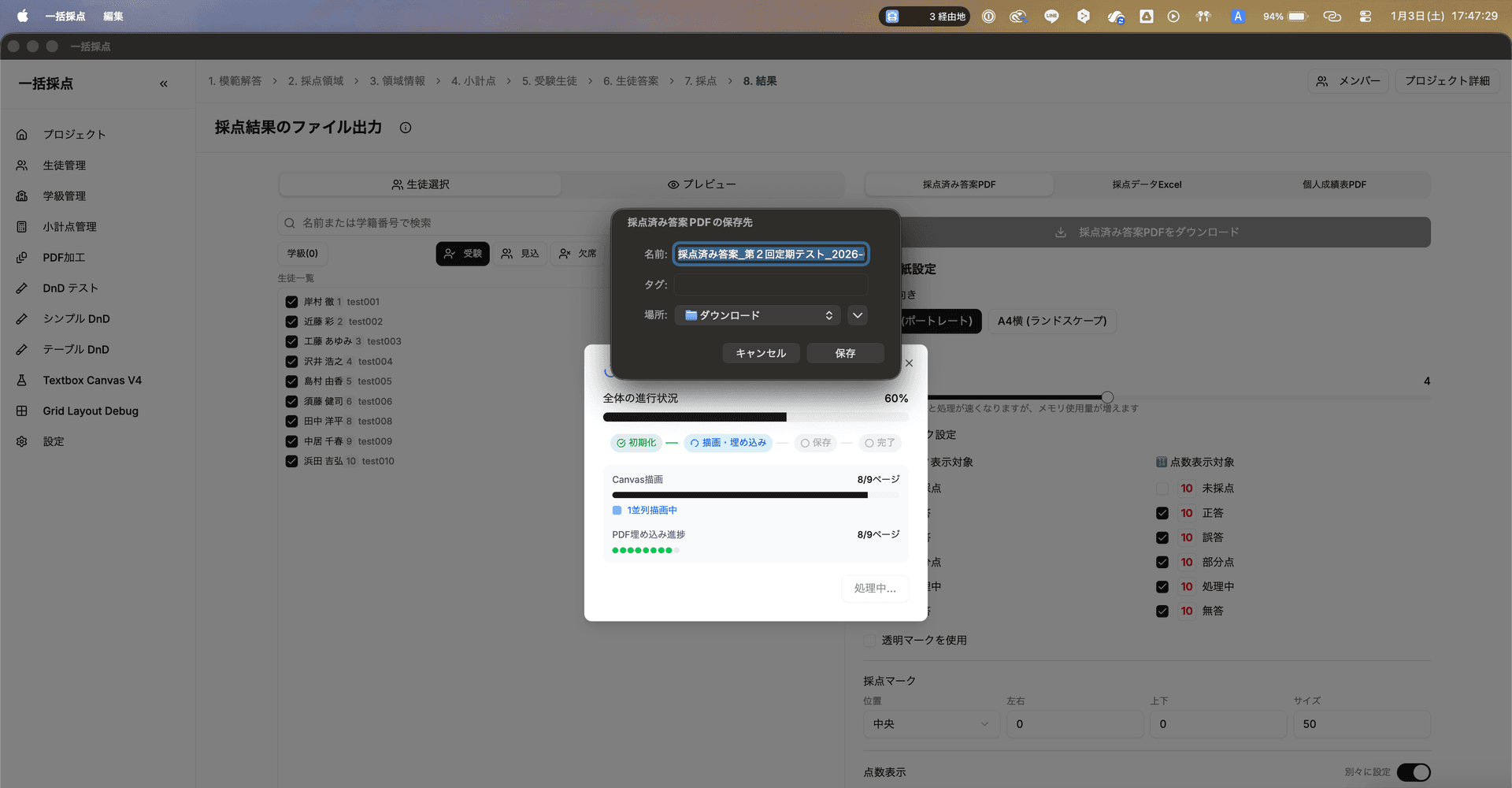Screen dimensions: 1512x788
Task: Switch to 採点データExcel tab
Action: (1147, 184)
